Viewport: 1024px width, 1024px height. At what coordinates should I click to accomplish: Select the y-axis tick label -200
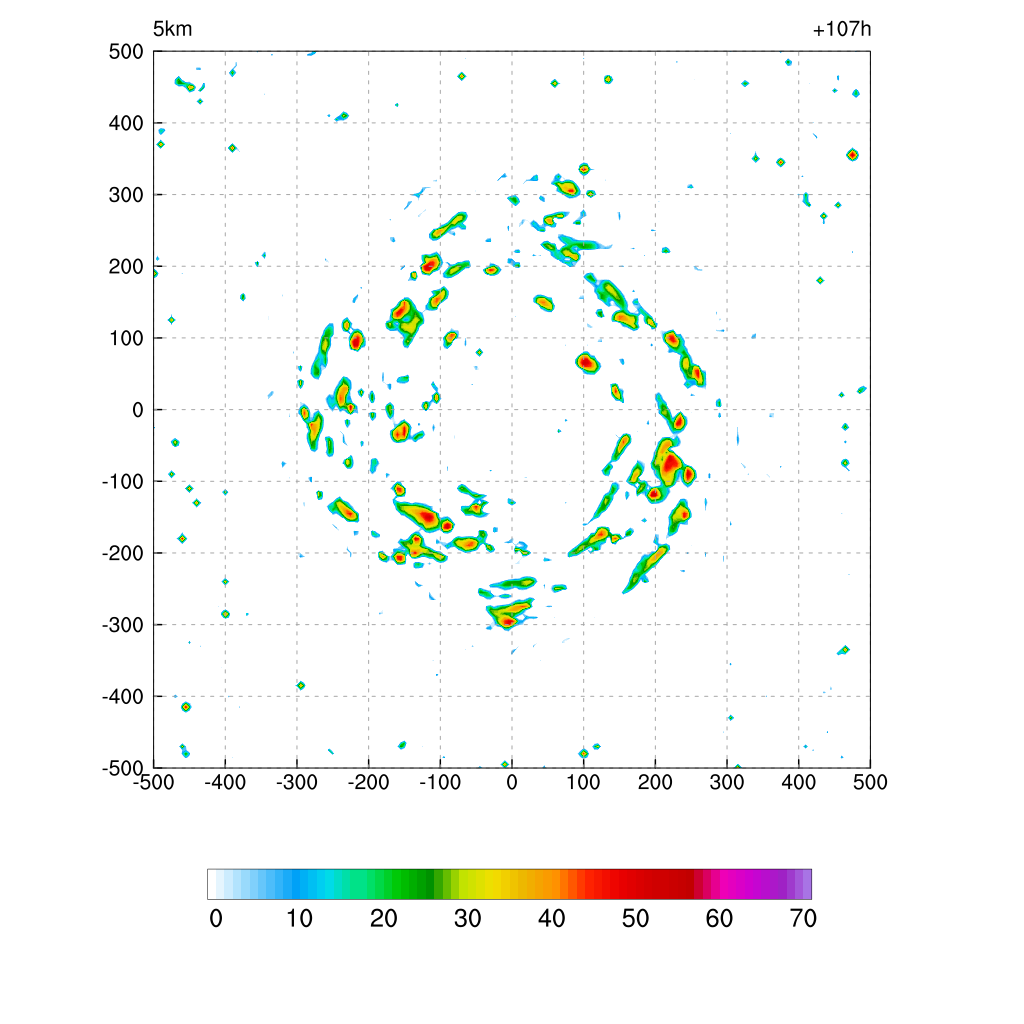[x=123, y=553]
